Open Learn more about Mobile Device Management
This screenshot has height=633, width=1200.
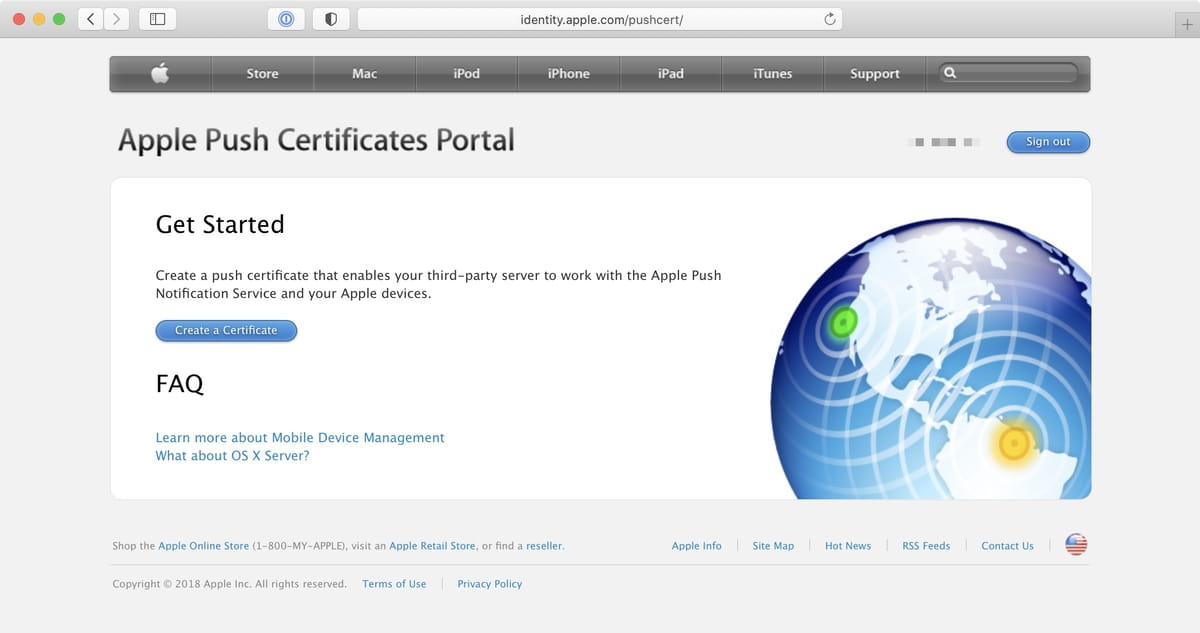(300, 438)
